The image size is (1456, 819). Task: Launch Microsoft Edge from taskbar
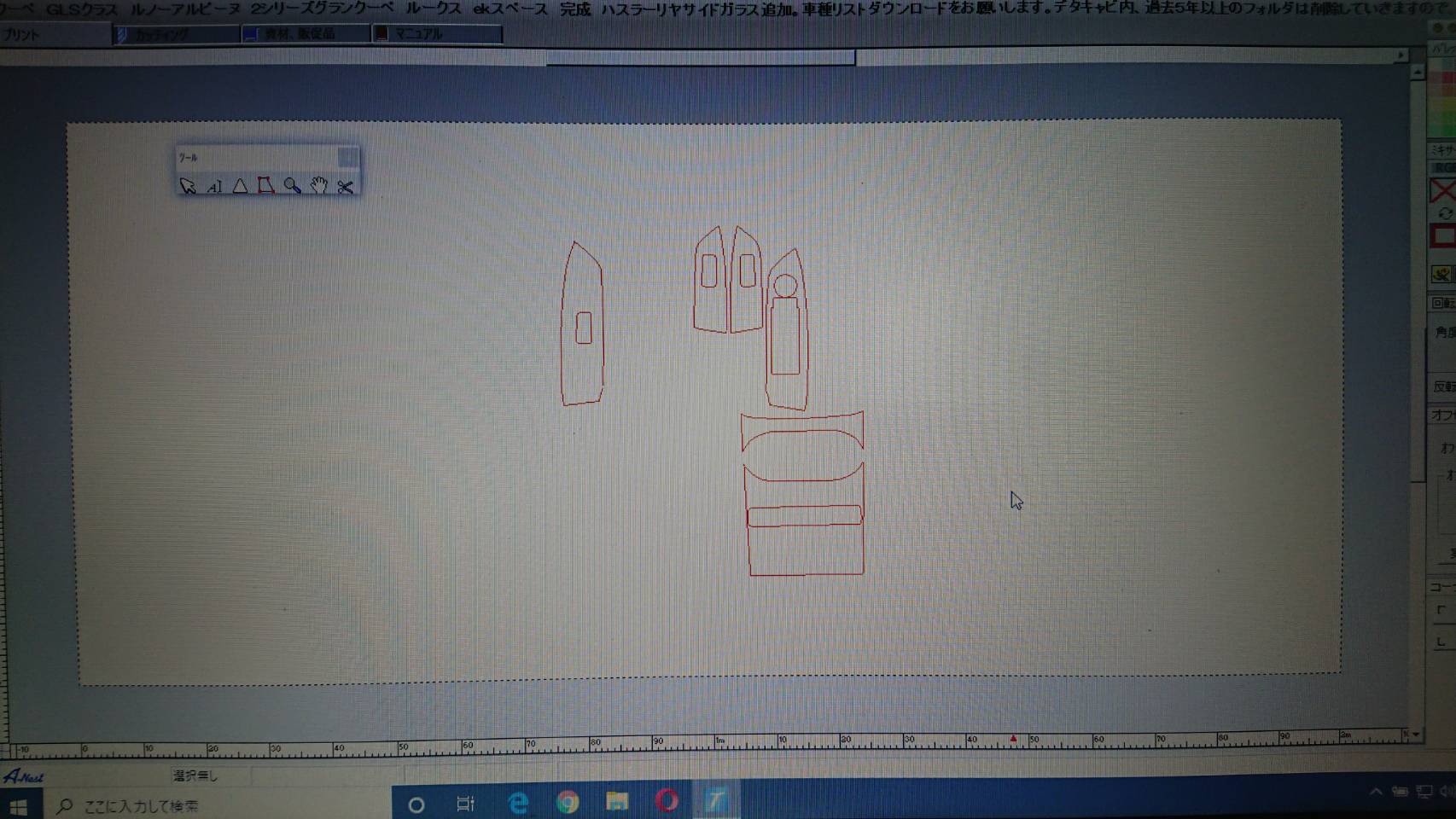tap(518, 803)
